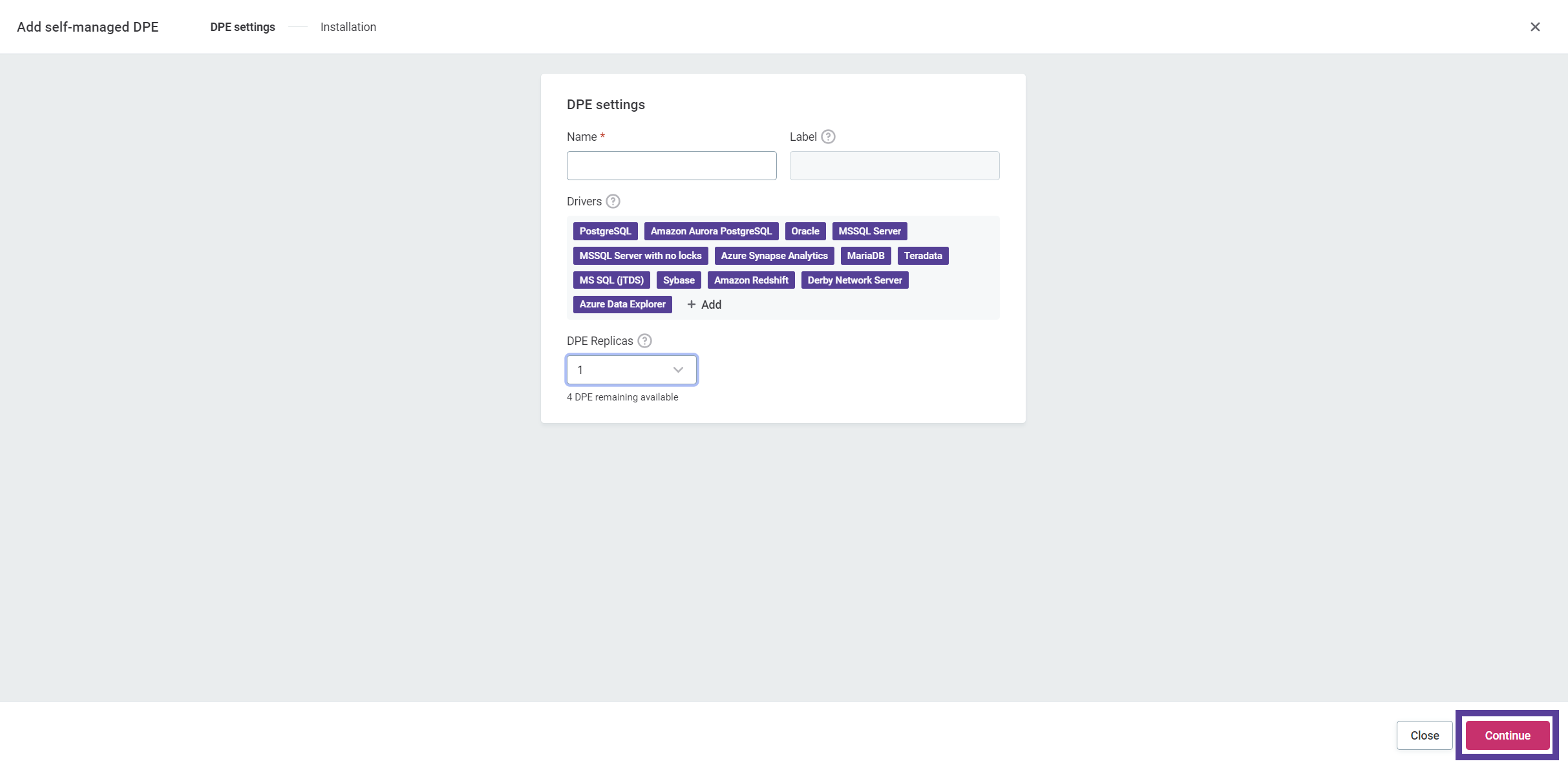Click the PostgreSQL driver tag

pos(605,231)
